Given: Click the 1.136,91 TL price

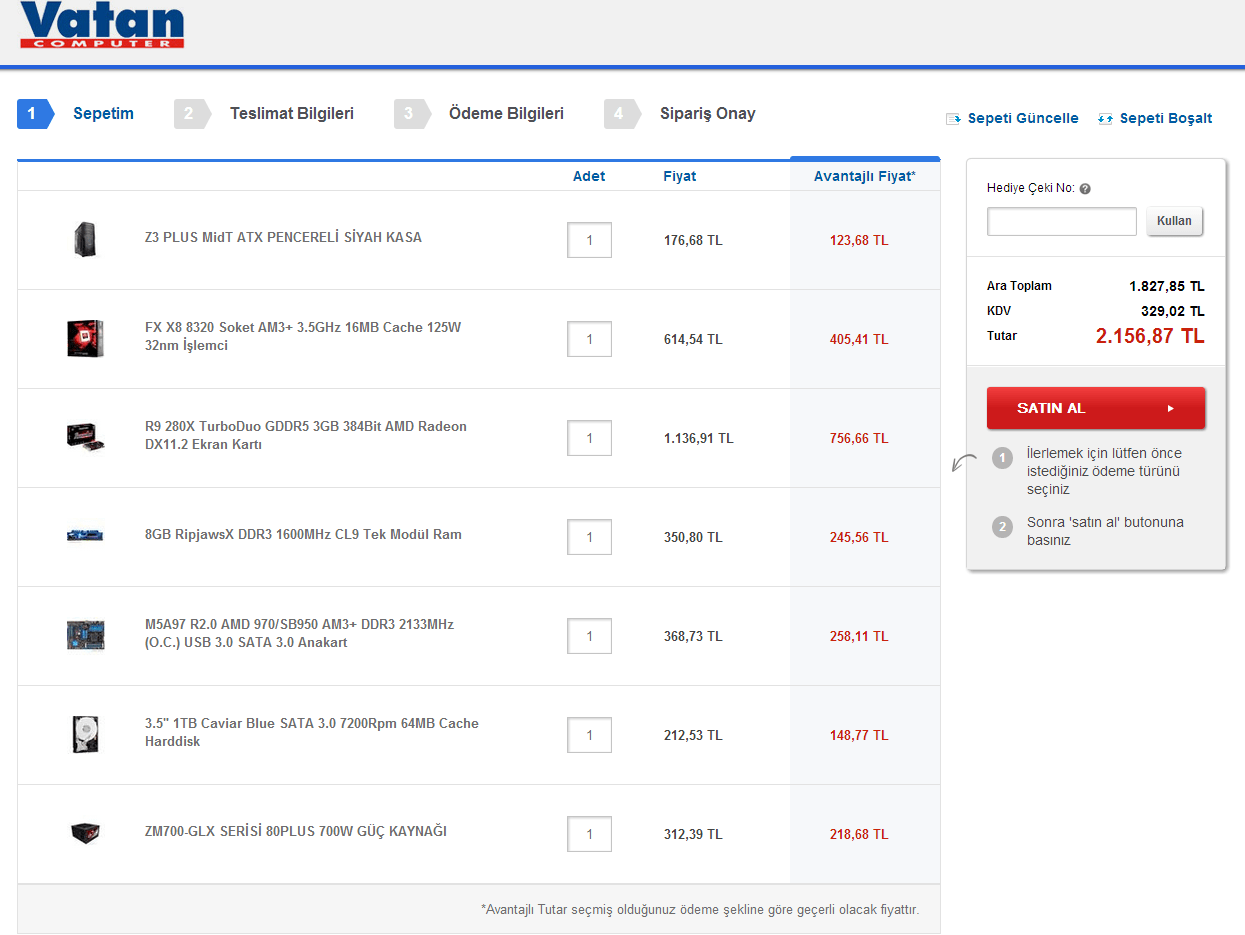Looking at the screenshot, I should [699, 438].
